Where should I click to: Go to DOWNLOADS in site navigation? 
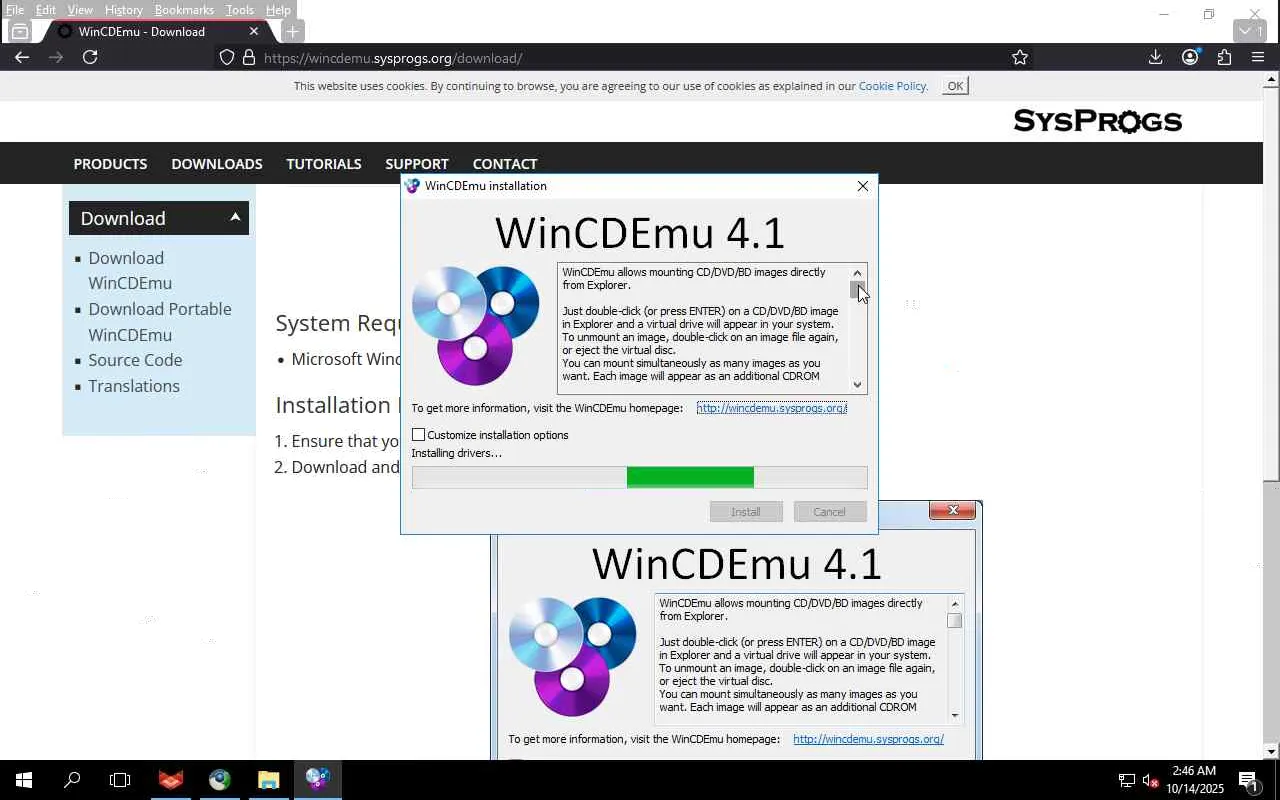coord(217,164)
